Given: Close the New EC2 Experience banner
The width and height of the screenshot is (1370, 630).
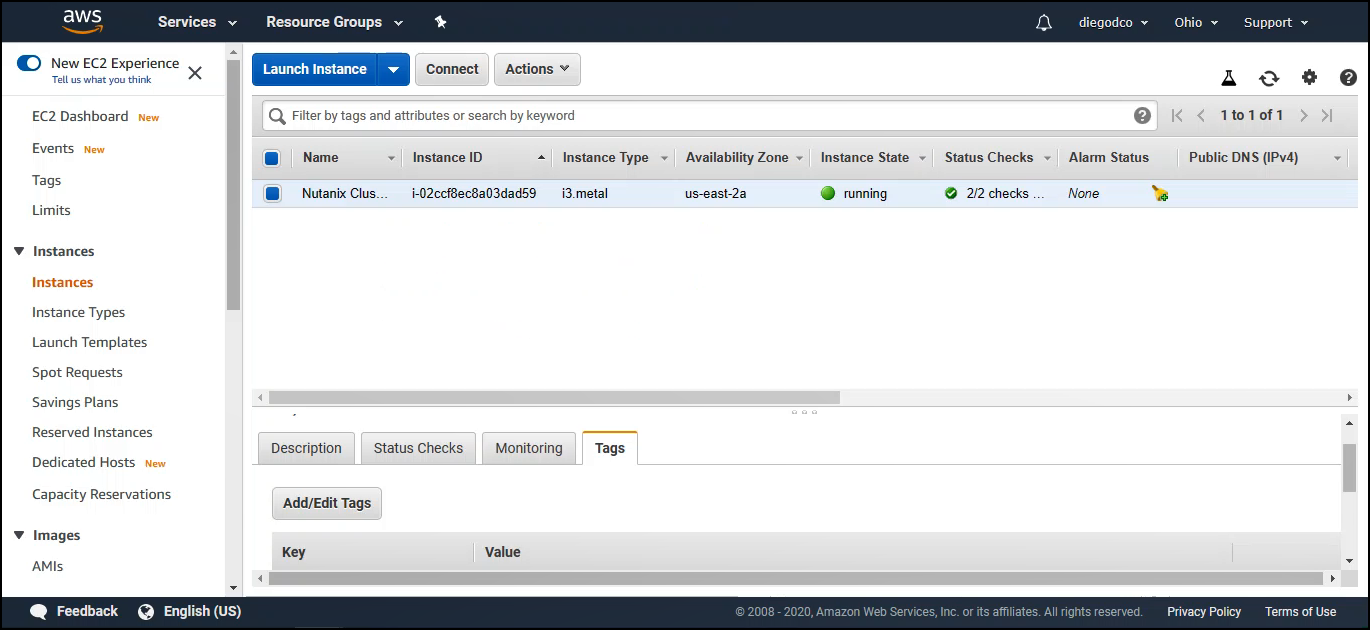Looking at the screenshot, I should (195, 72).
